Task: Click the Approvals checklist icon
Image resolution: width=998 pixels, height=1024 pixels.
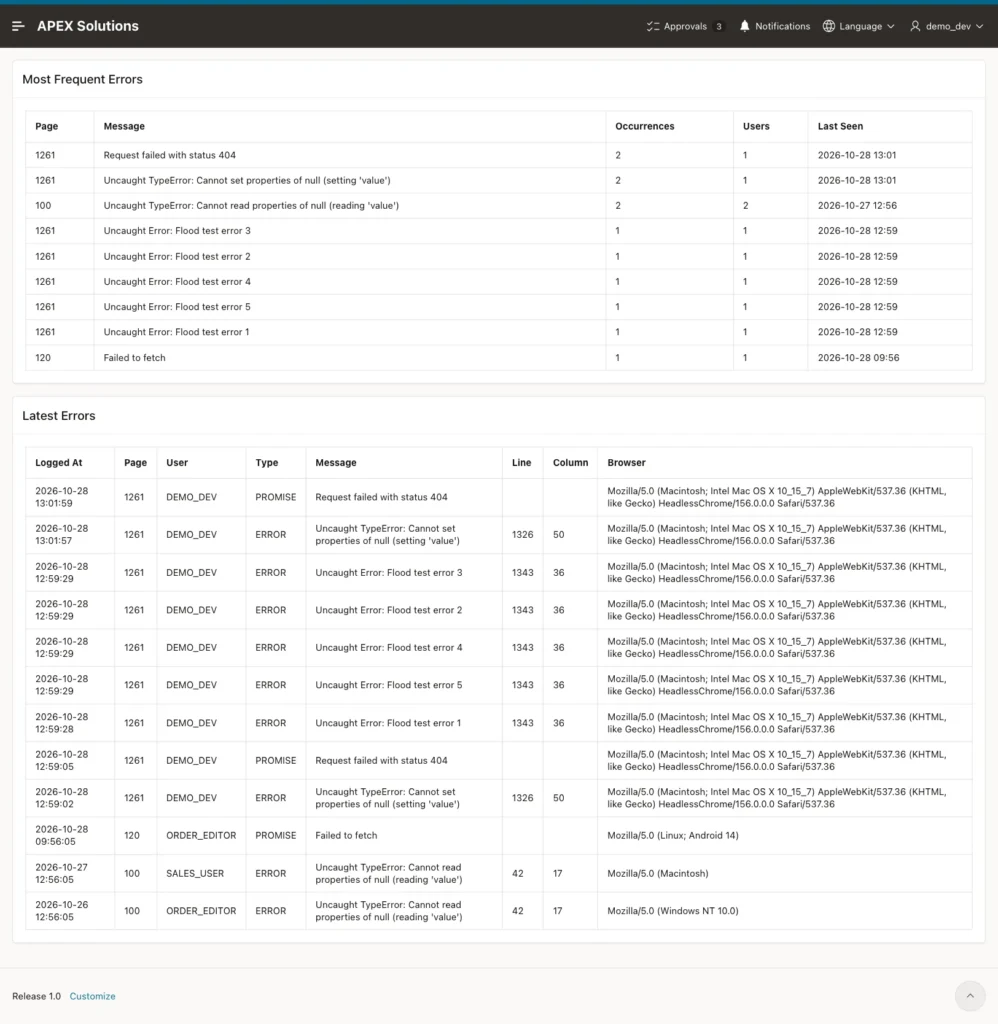Action: (x=652, y=26)
